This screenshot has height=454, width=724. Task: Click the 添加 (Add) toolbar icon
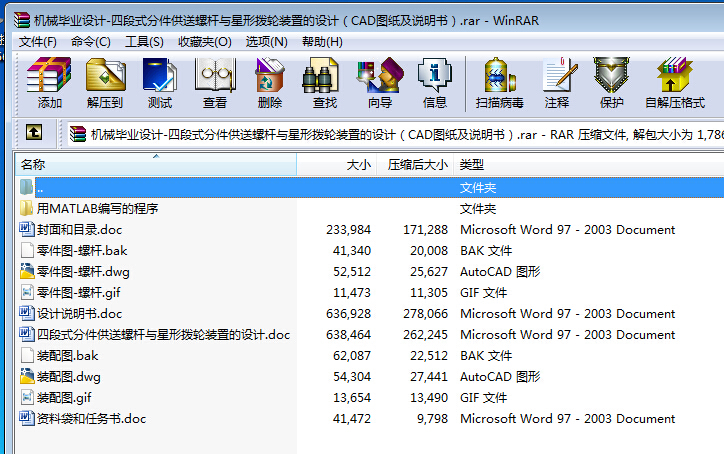pos(49,74)
